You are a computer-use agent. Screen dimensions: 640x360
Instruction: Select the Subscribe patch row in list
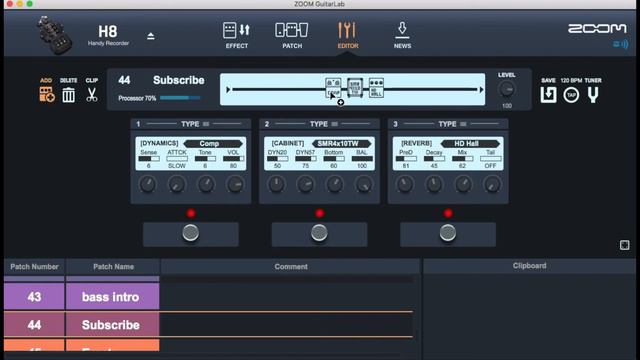(208, 325)
